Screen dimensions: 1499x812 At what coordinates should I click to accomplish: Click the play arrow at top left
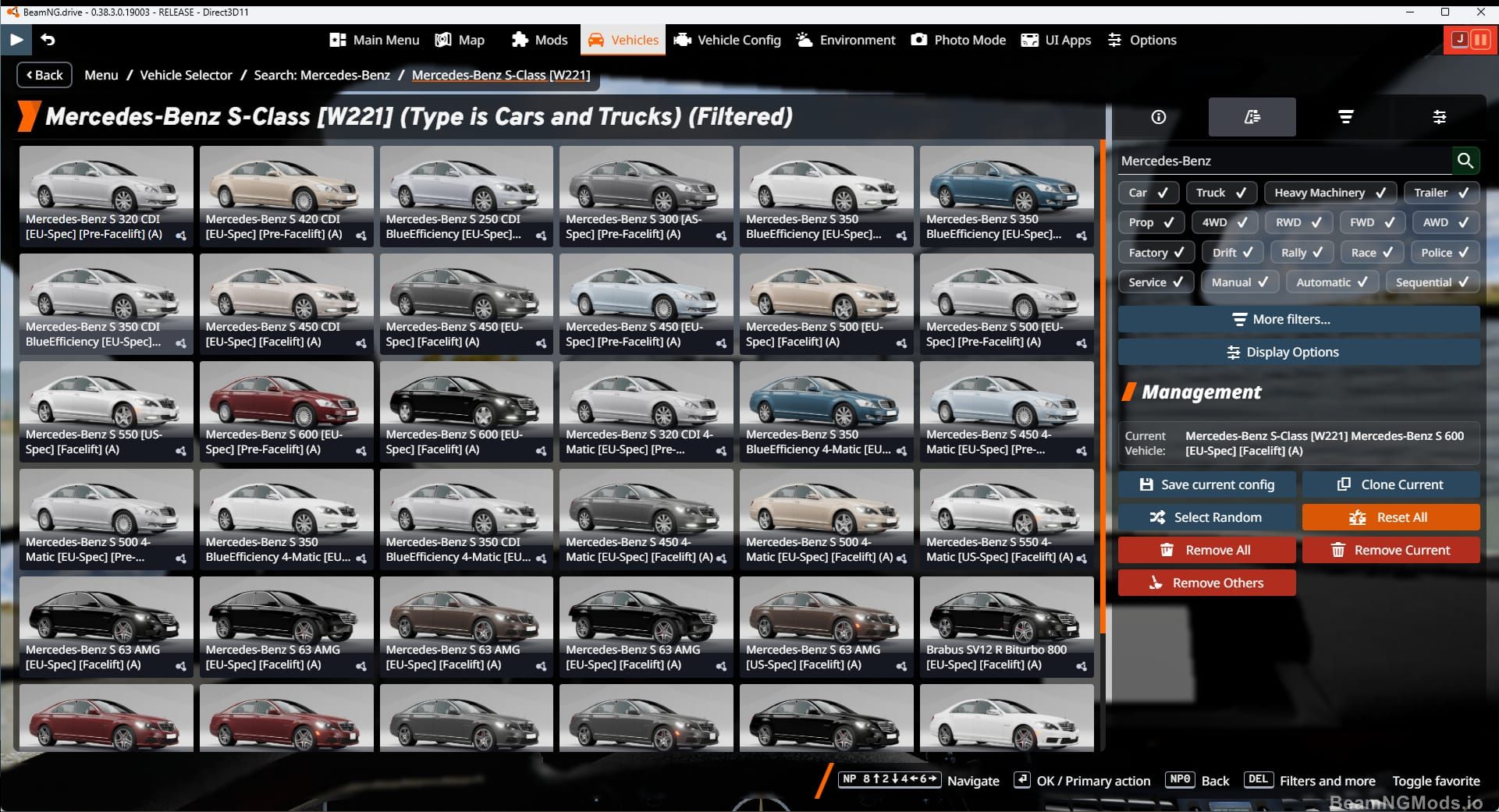click(x=16, y=40)
